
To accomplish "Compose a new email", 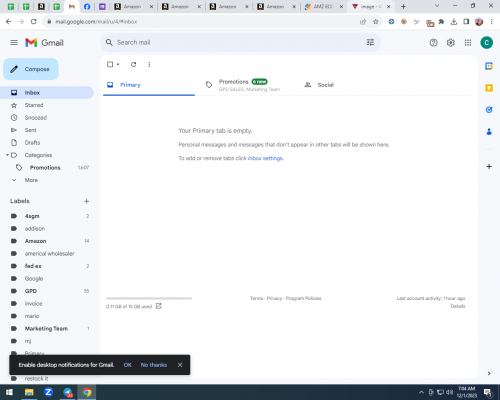I will pos(31,69).
